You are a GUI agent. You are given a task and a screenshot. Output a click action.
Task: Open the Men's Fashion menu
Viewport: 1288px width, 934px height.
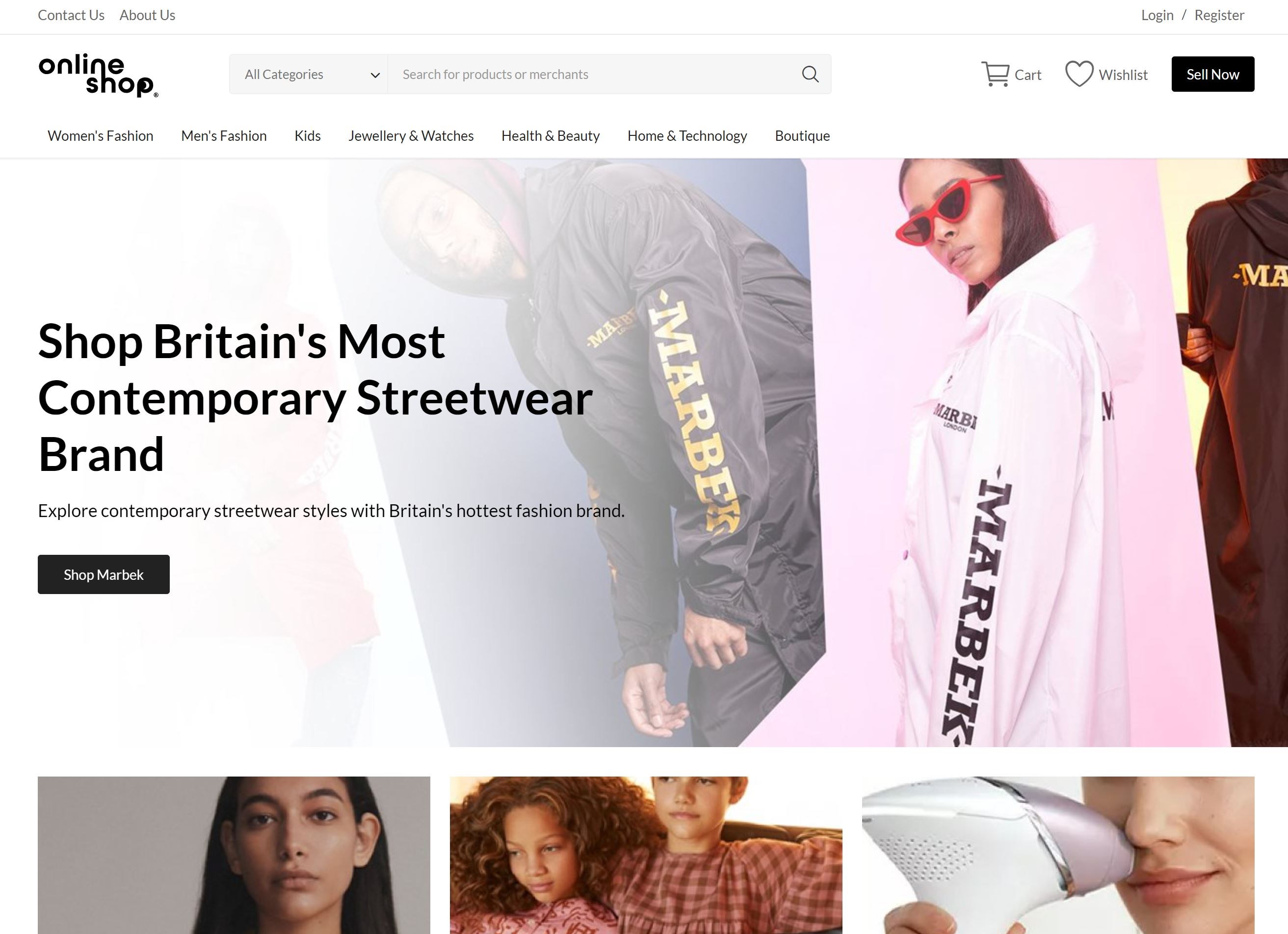[x=224, y=136]
